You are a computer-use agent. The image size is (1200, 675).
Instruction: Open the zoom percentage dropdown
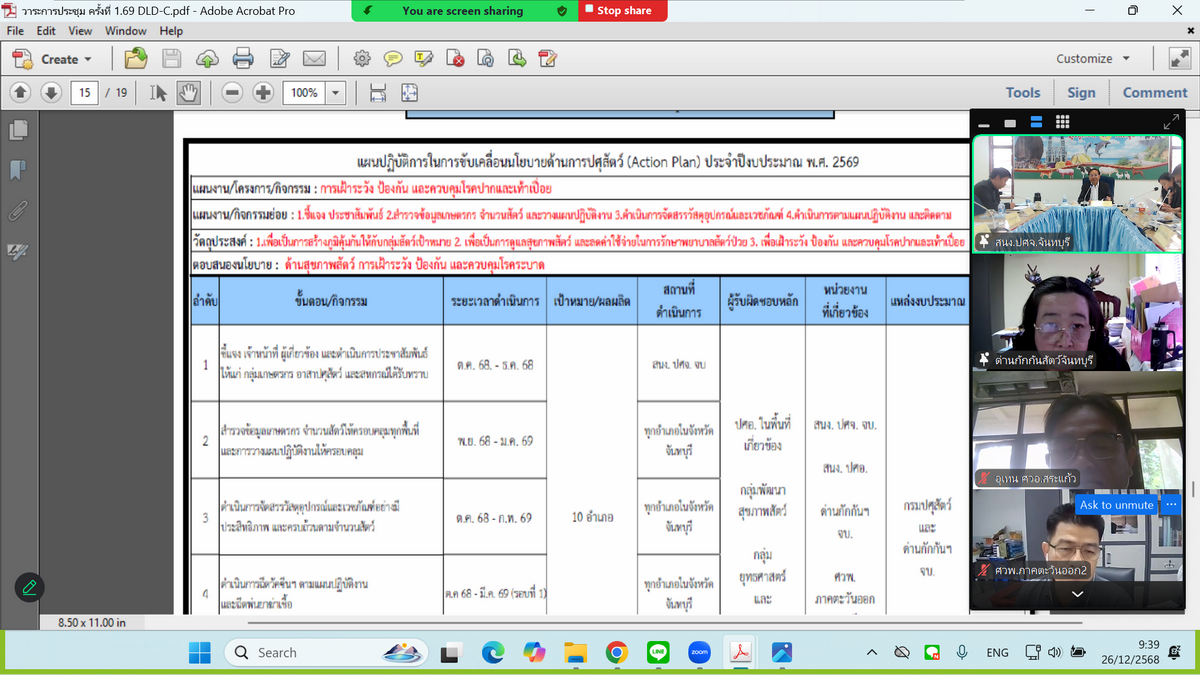point(335,93)
